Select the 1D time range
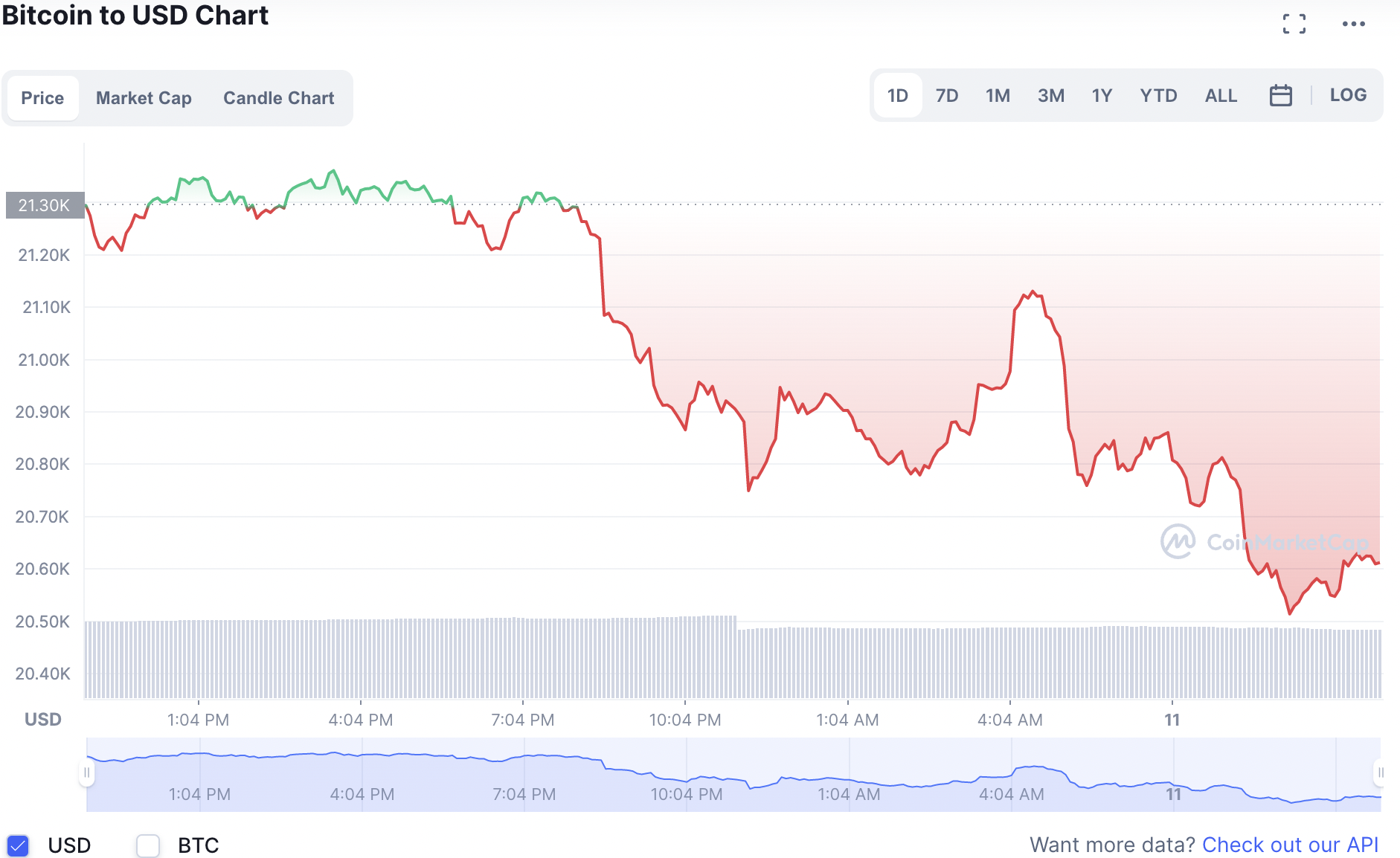The height and width of the screenshot is (858, 1400). coord(898,95)
